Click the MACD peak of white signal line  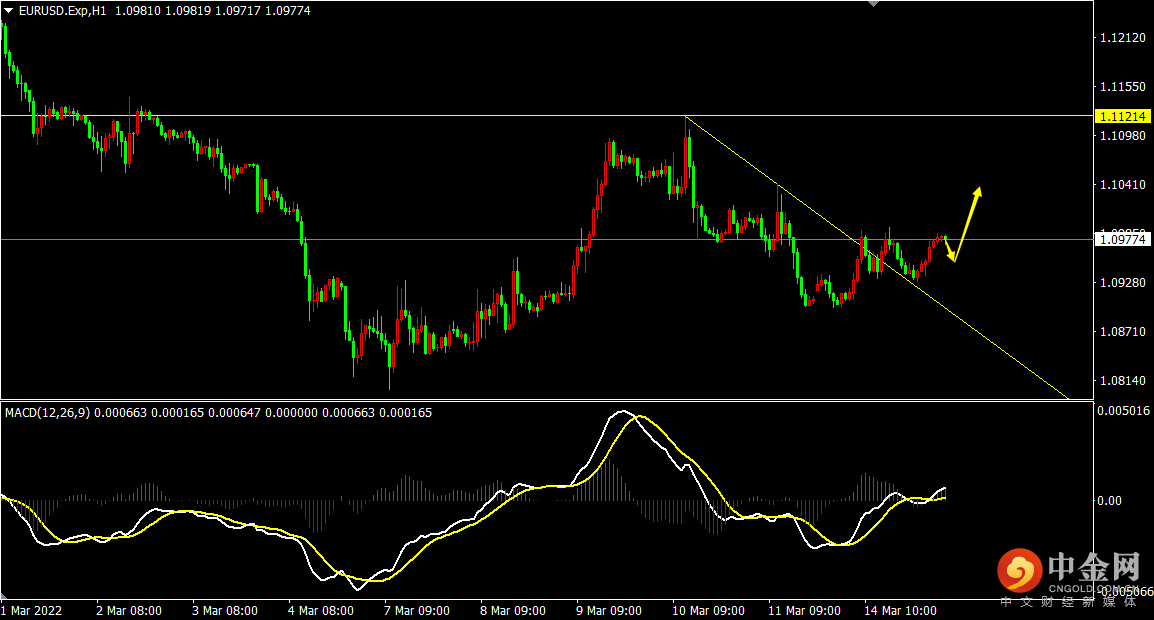point(623,412)
